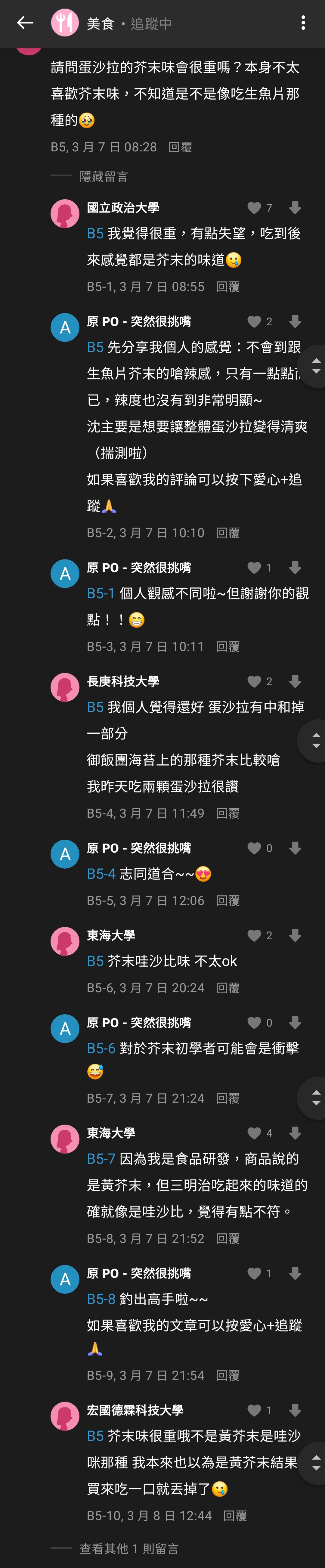Tap the back arrow in header
Viewport: 325px width, 1568px height.
25,23
